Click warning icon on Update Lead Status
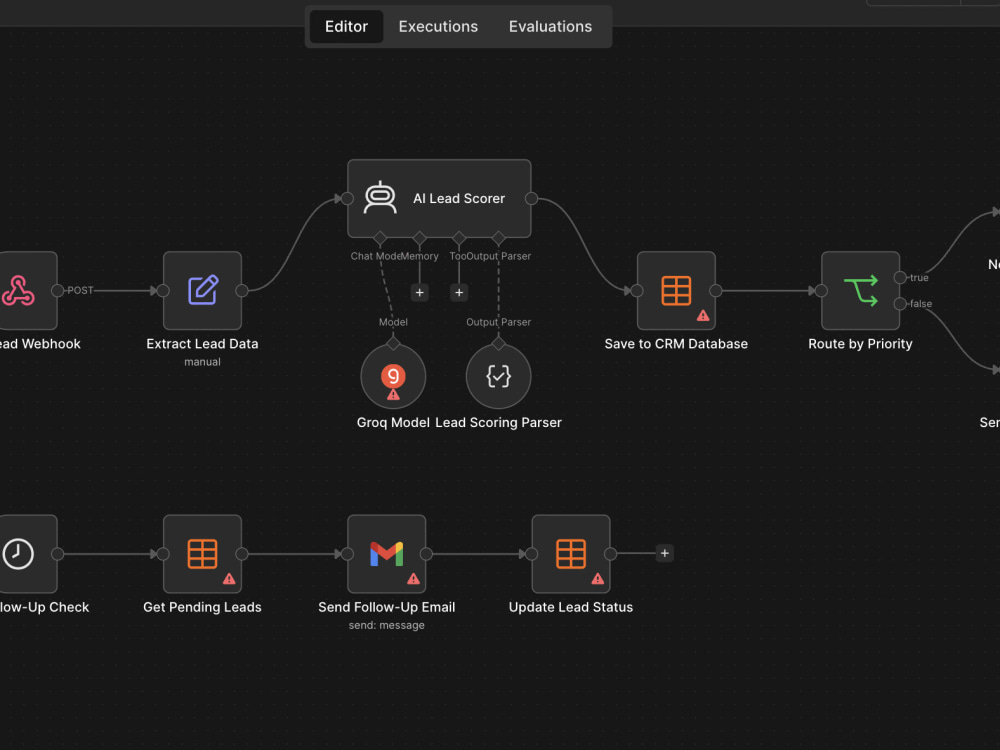 tap(598, 578)
